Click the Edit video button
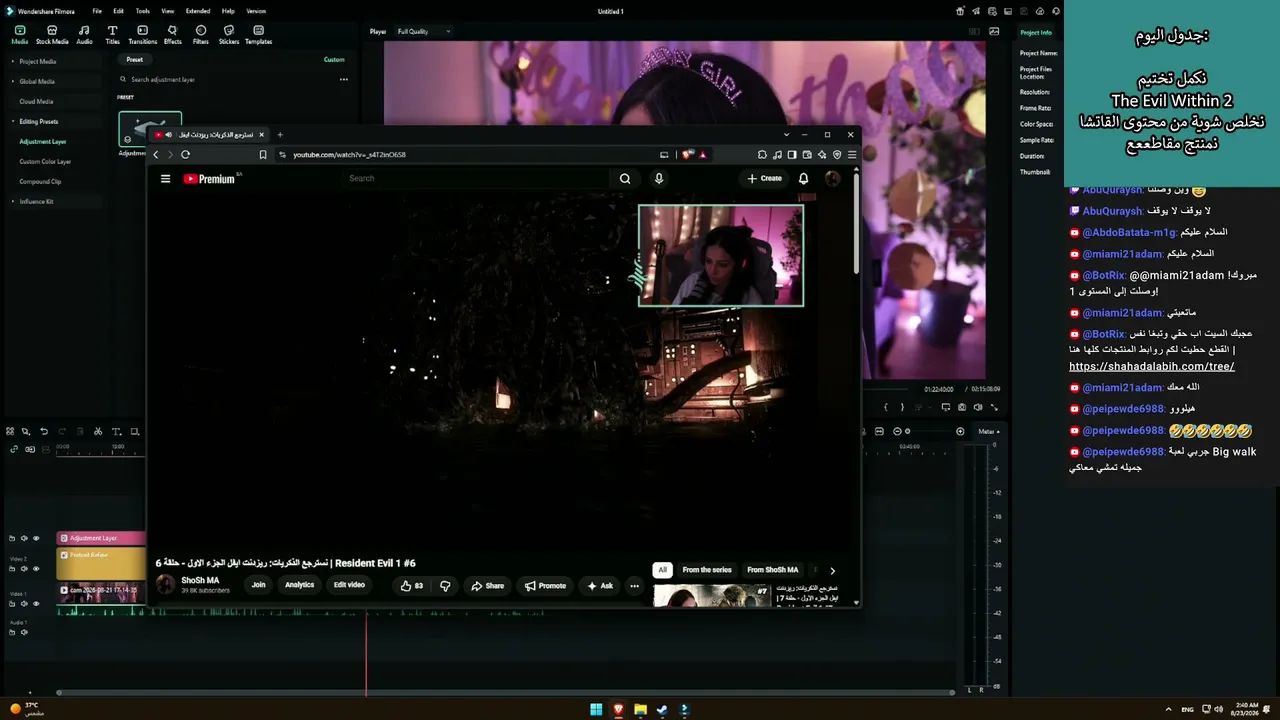 click(349, 585)
